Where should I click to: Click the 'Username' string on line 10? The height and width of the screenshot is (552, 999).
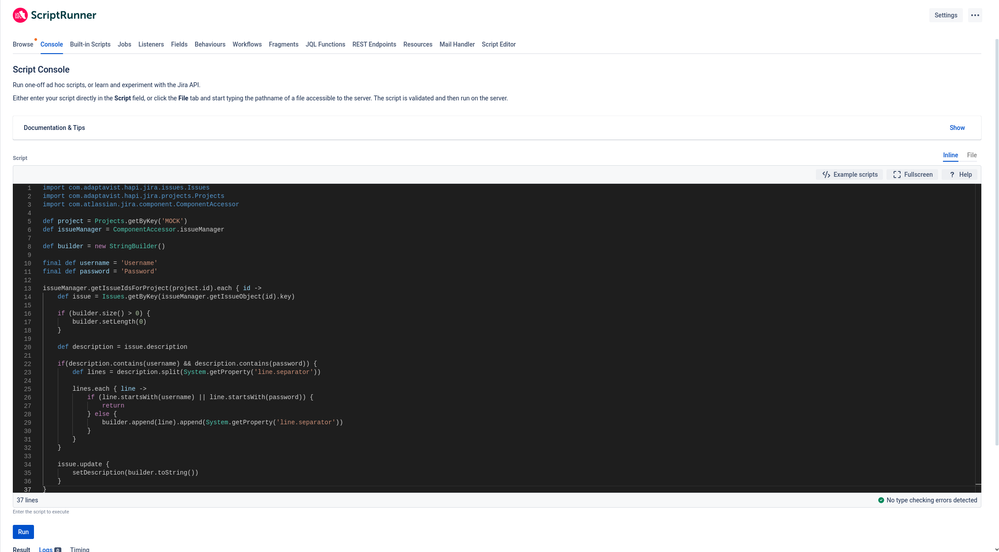click(x=139, y=263)
